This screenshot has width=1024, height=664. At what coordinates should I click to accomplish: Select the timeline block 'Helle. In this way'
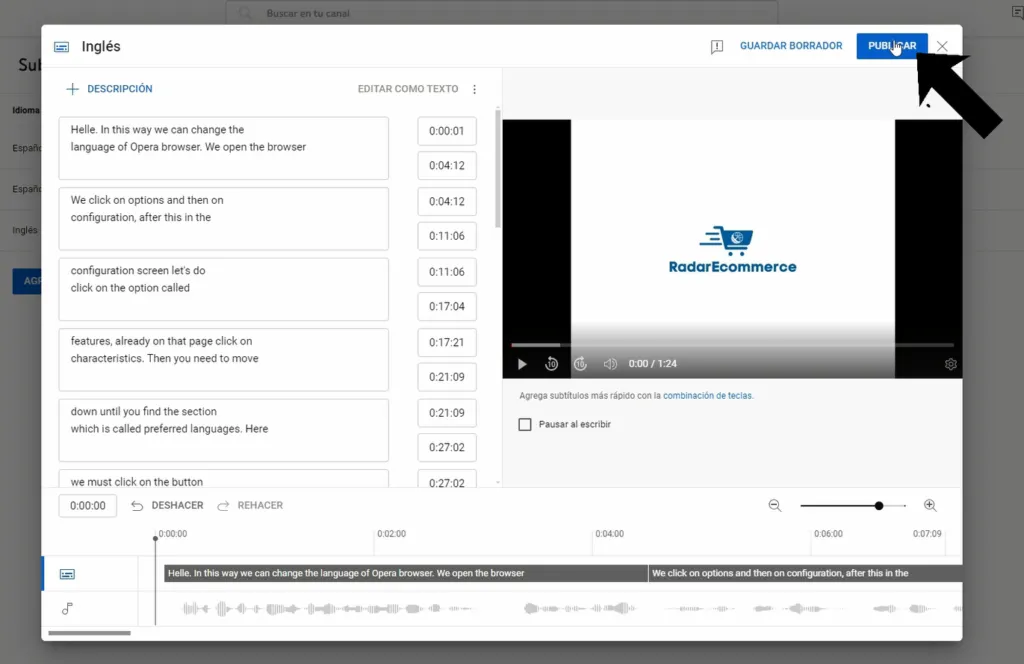point(406,573)
